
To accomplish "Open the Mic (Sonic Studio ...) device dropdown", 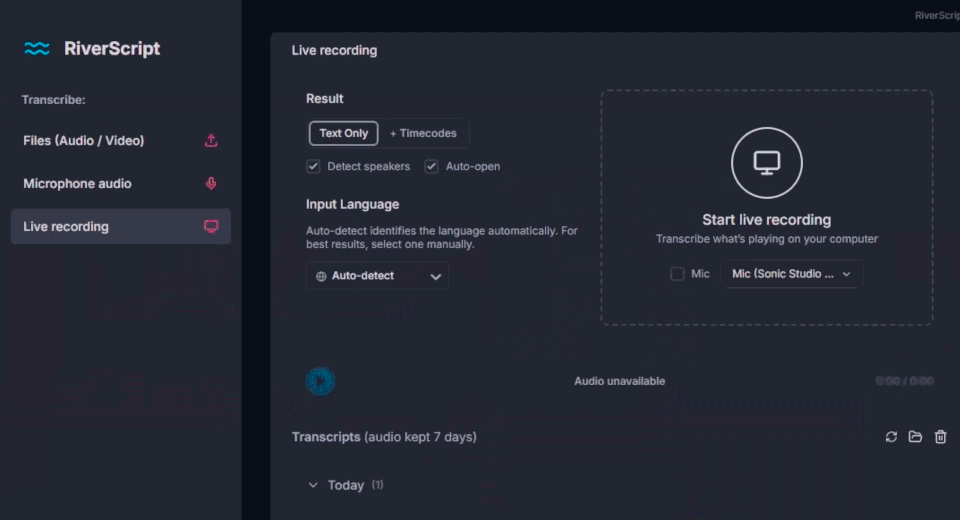I will pyautogui.click(x=792, y=274).
